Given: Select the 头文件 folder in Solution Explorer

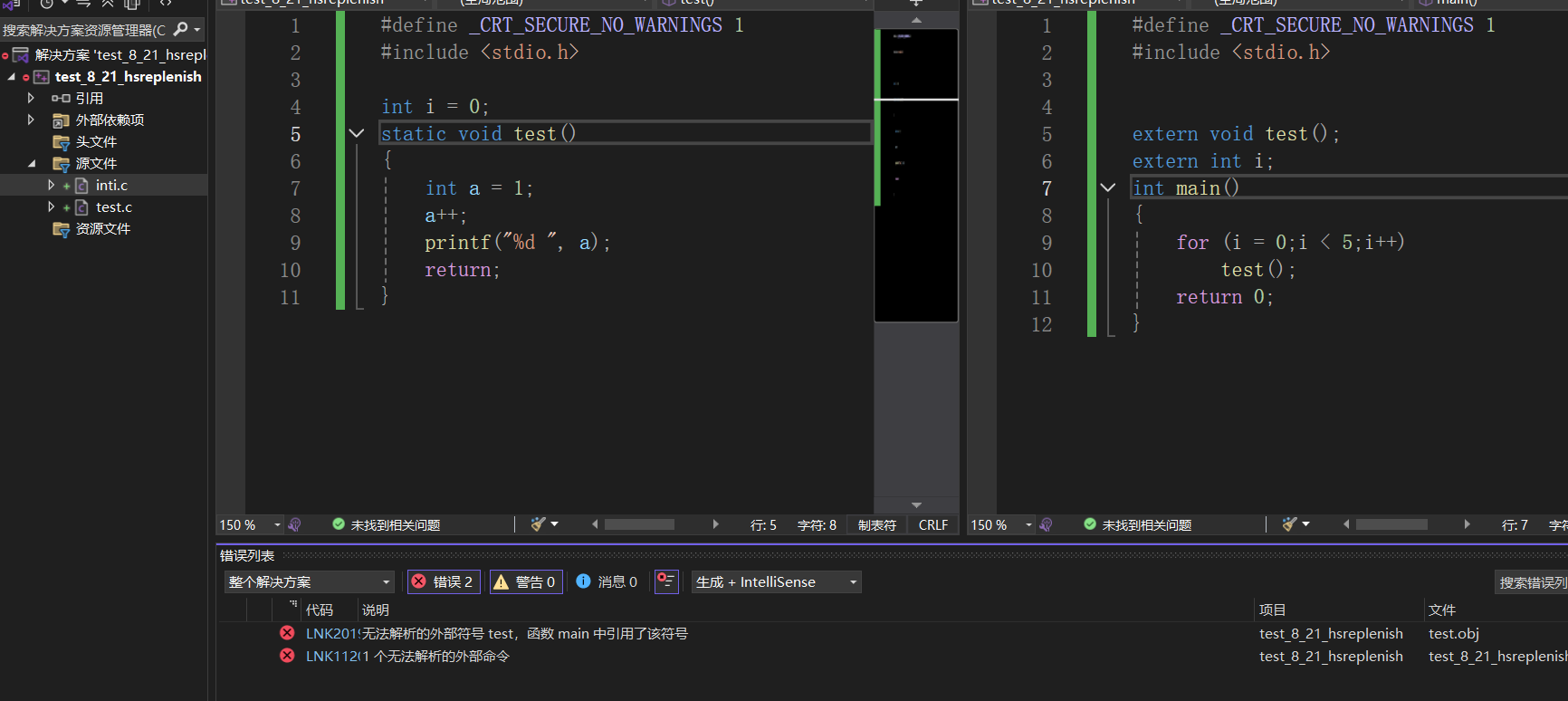Looking at the screenshot, I should pos(96,142).
